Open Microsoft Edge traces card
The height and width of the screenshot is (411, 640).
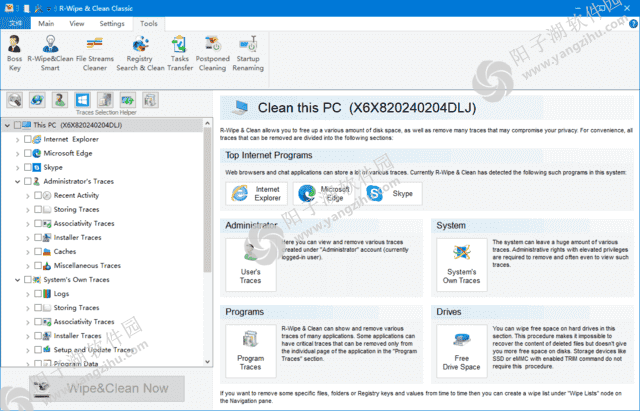(x=324, y=193)
